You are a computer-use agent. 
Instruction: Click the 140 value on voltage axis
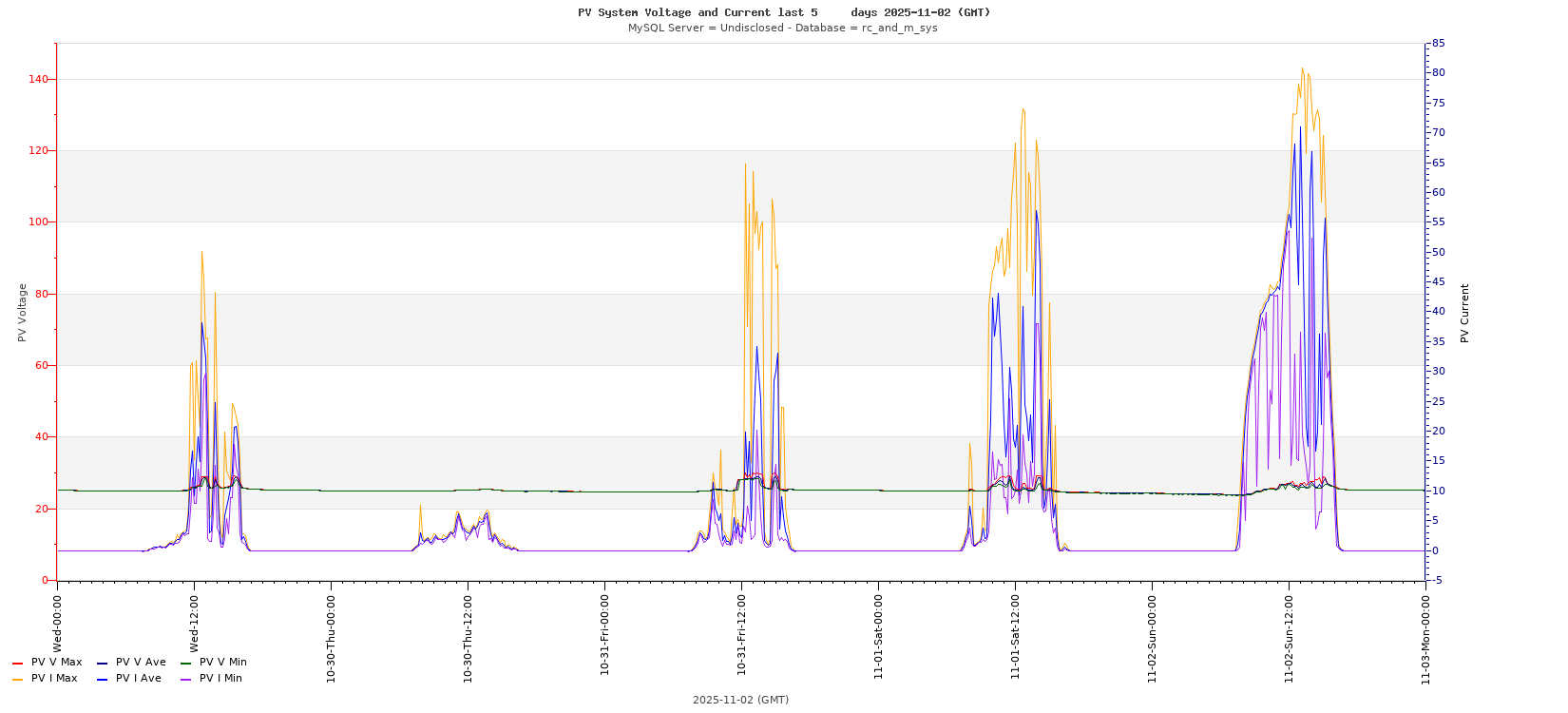pyautogui.click(x=39, y=79)
